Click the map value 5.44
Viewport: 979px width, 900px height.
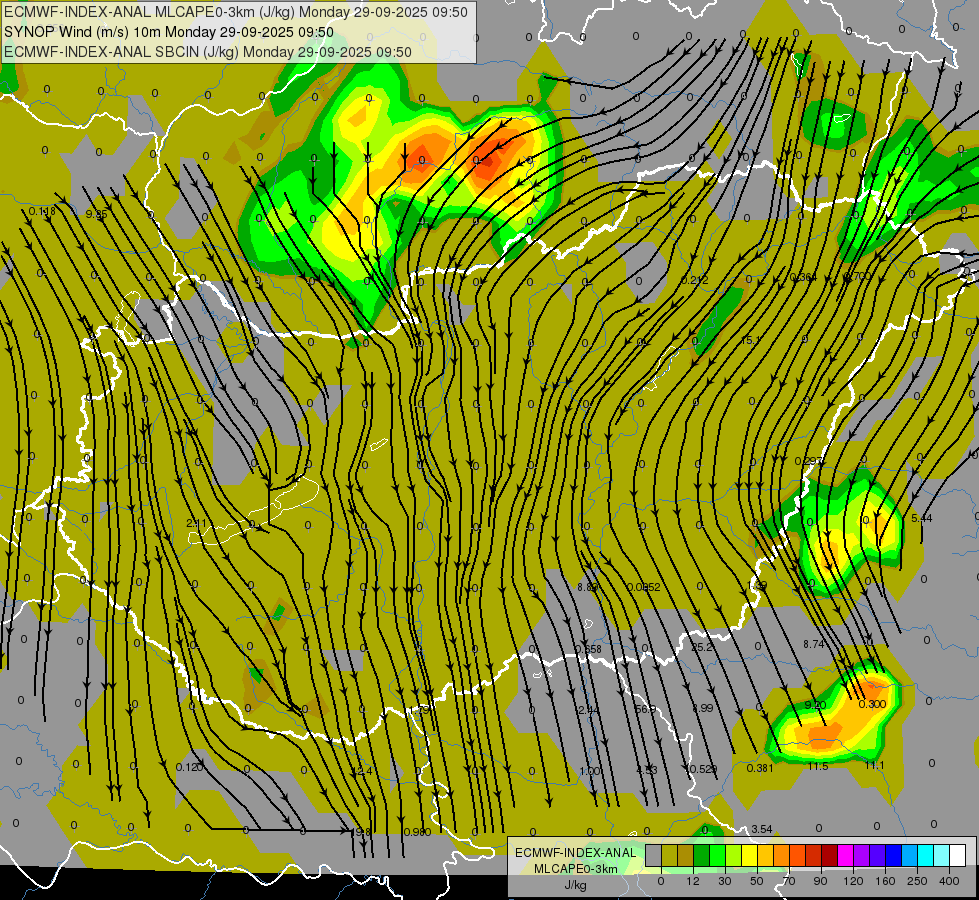click(x=922, y=518)
